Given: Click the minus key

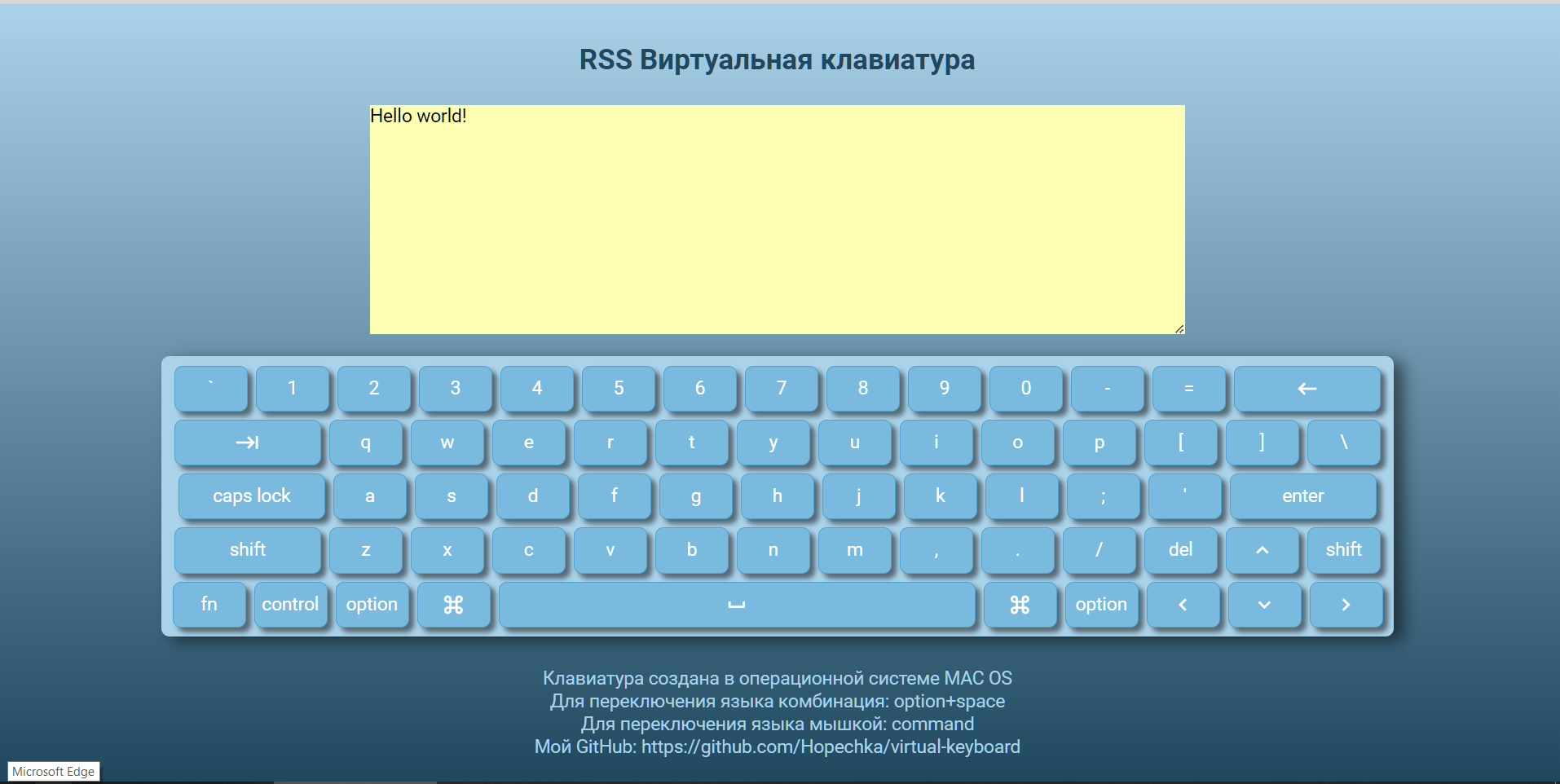Looking at the screenshot, I should (x=1107, y=389).
